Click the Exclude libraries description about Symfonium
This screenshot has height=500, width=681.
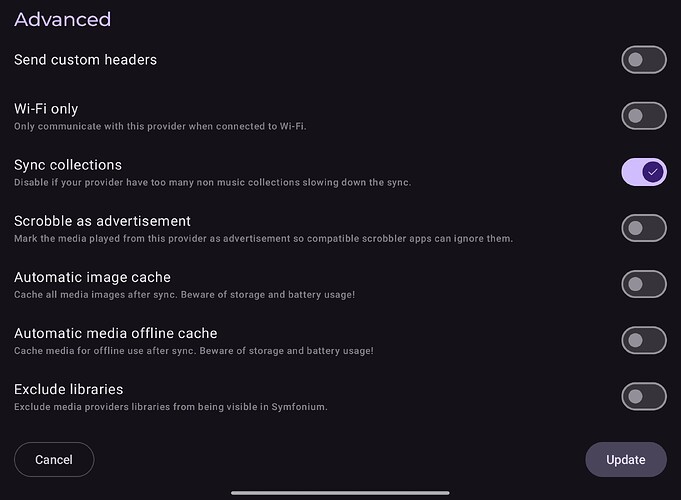(170, 407)
